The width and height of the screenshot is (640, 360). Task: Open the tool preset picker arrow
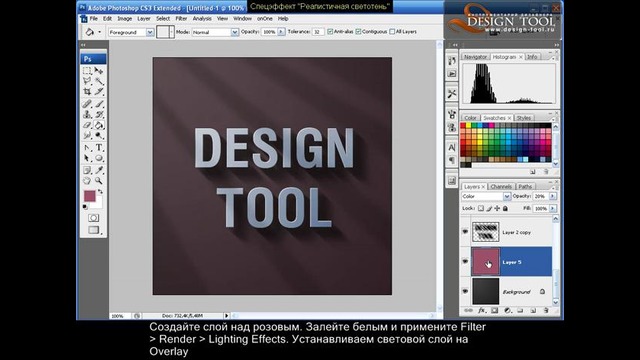(100, 32)
